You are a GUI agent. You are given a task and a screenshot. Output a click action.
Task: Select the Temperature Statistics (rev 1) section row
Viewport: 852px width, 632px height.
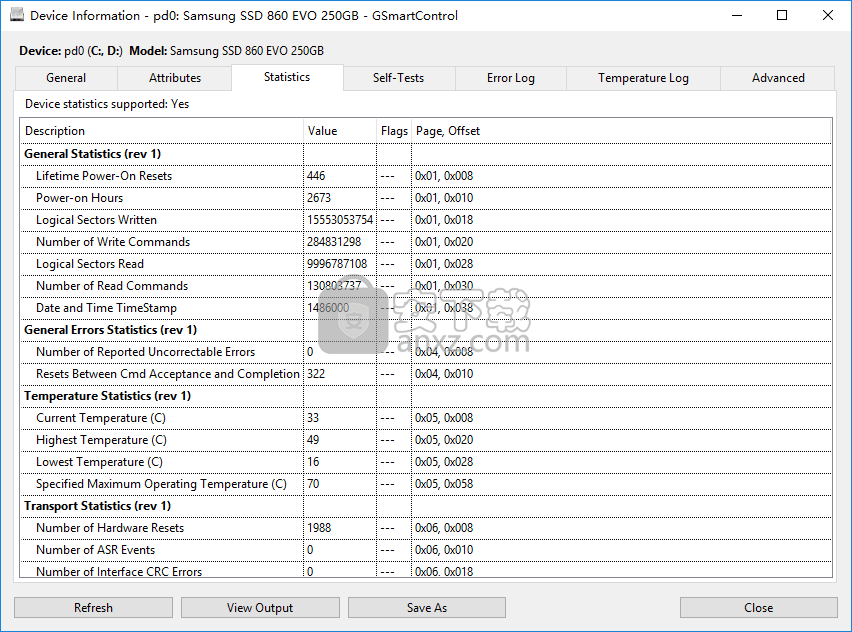click(x=426, y=396)
